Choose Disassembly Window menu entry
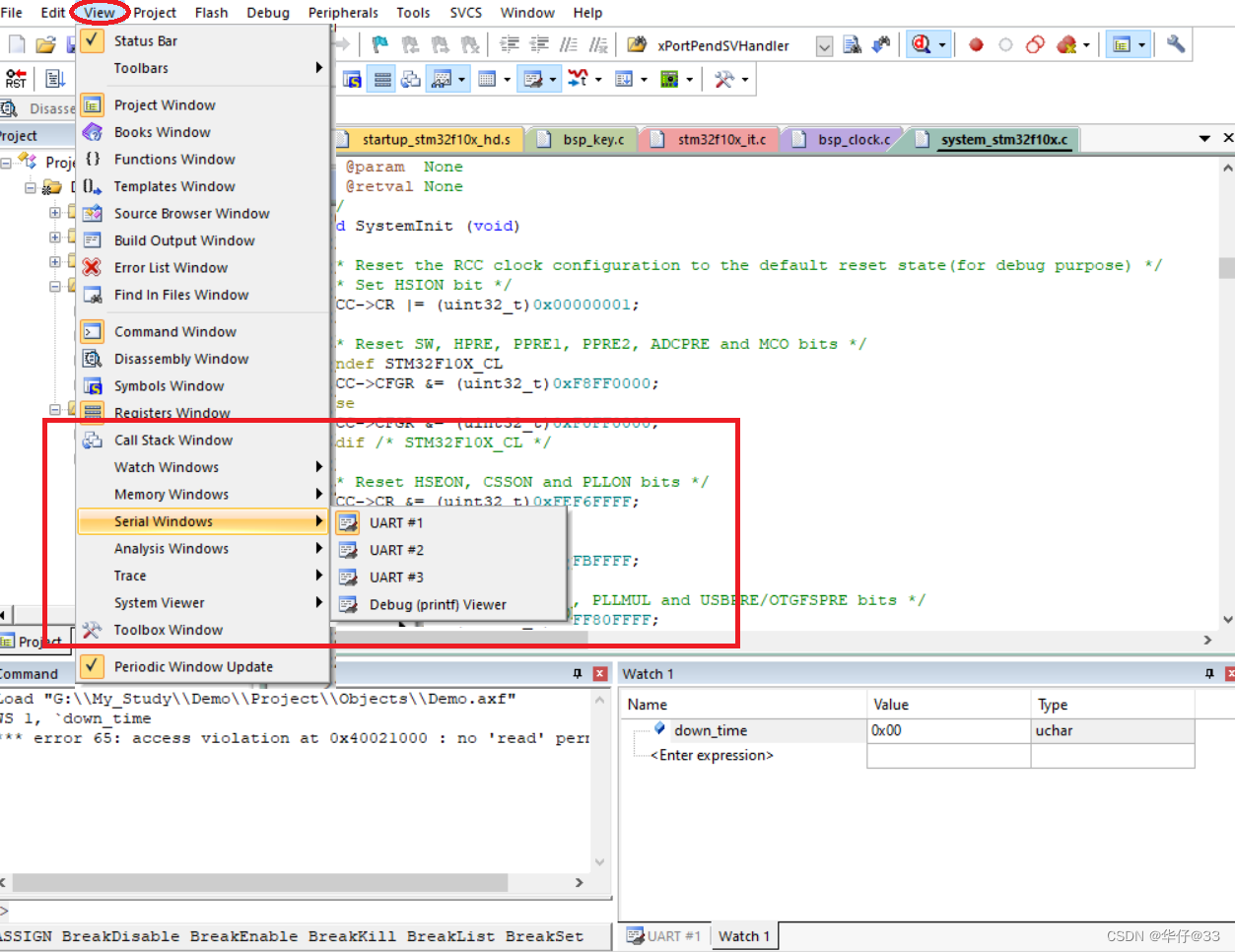 (x=203, y=359)
